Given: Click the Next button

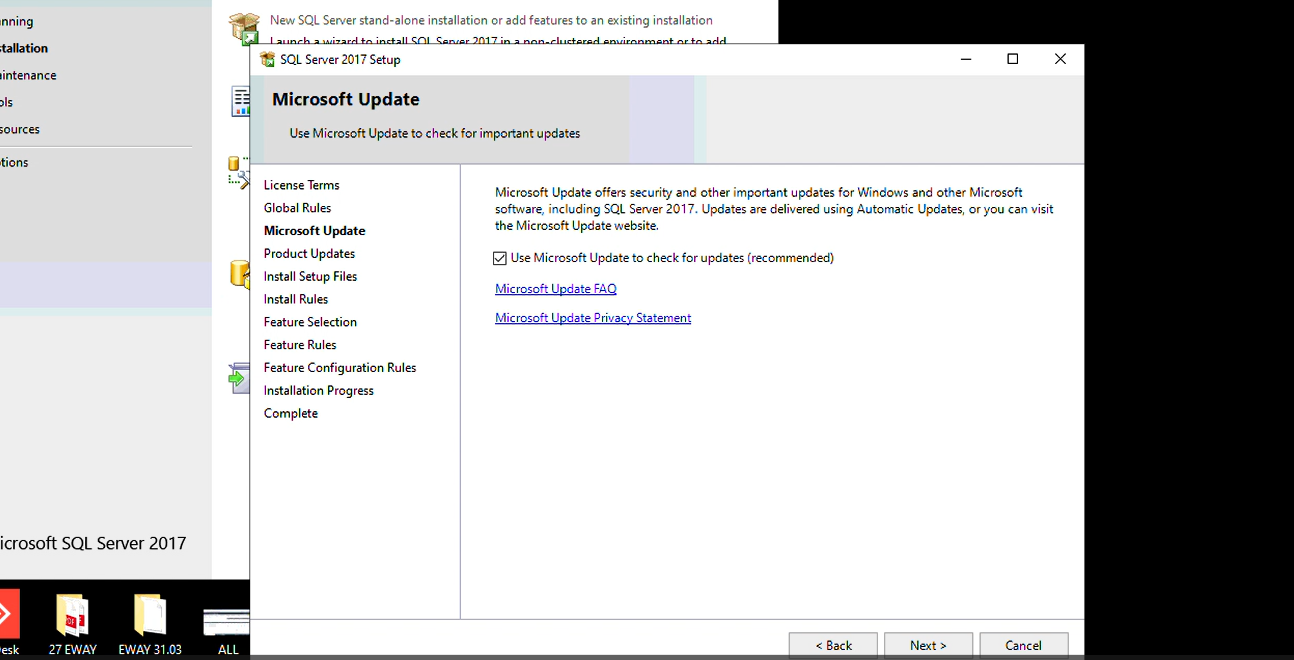Looking at the screenshot, I should pyautogui.click(x=928, y=645).
